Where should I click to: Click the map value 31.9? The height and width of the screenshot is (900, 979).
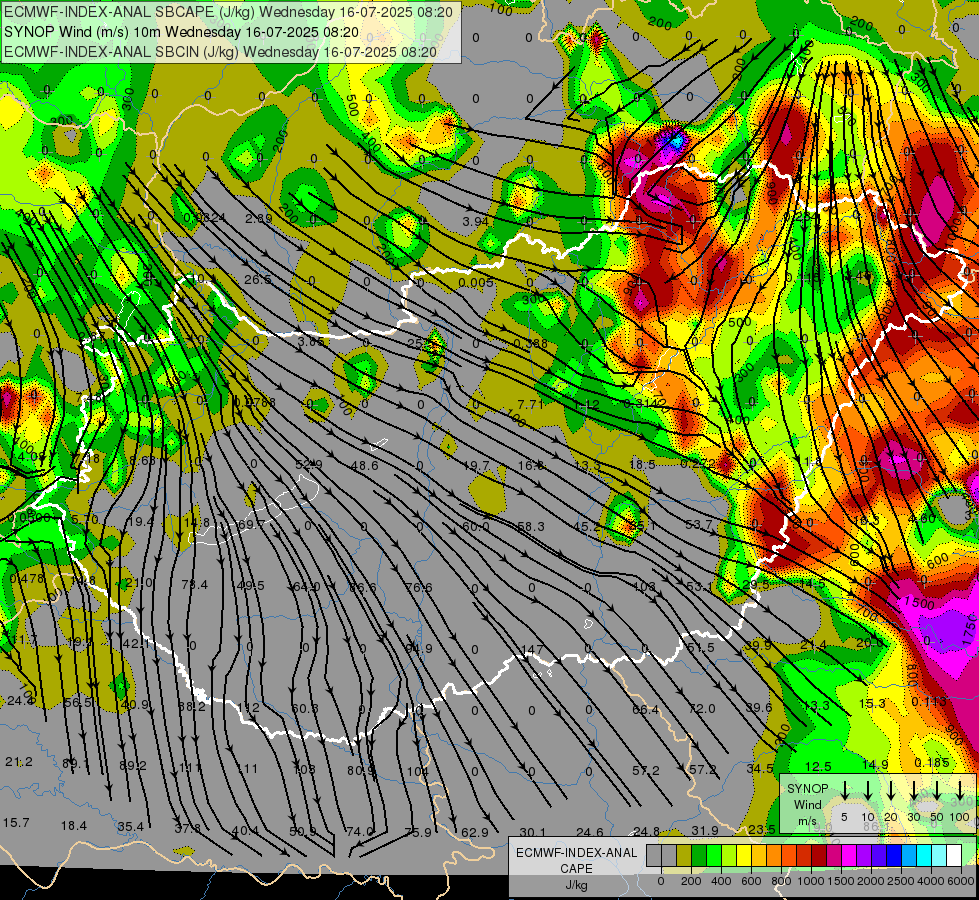(705, 830)
